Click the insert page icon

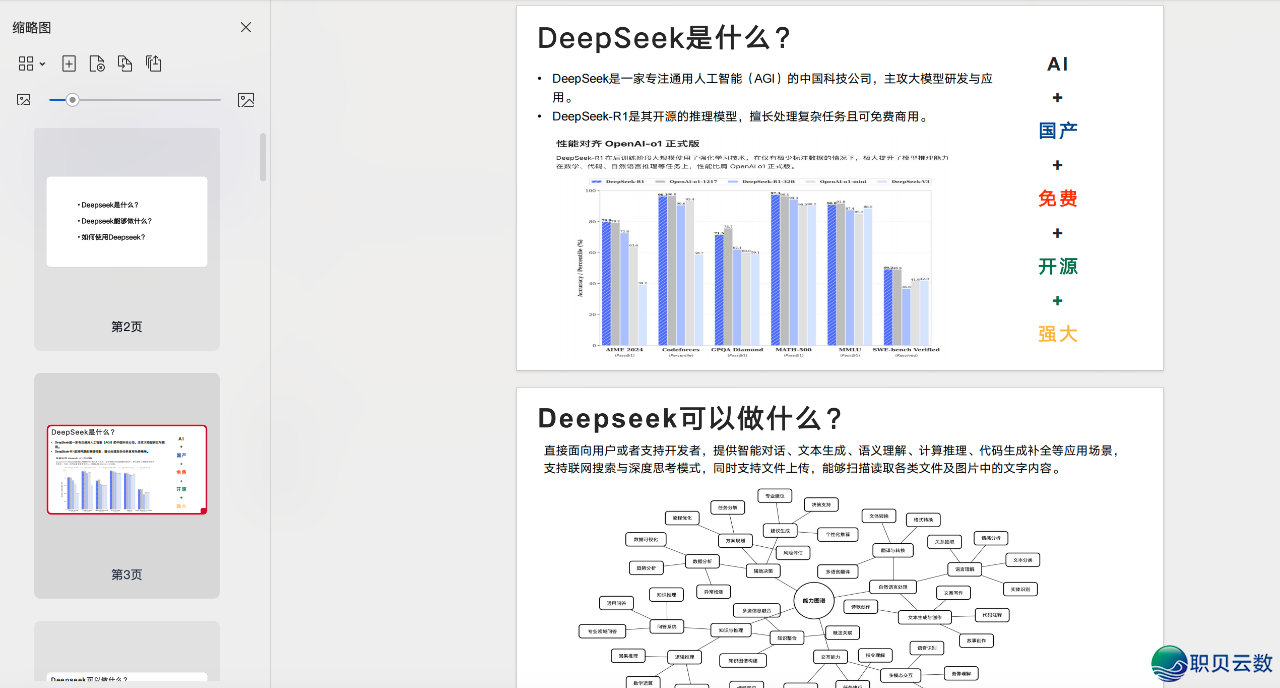(x=69, y=64)
